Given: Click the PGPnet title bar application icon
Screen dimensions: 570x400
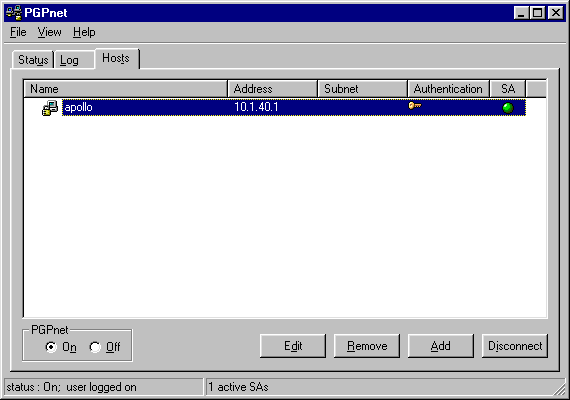Looking at the screenshot, I should pyautogui.click(x=14, y=12).
